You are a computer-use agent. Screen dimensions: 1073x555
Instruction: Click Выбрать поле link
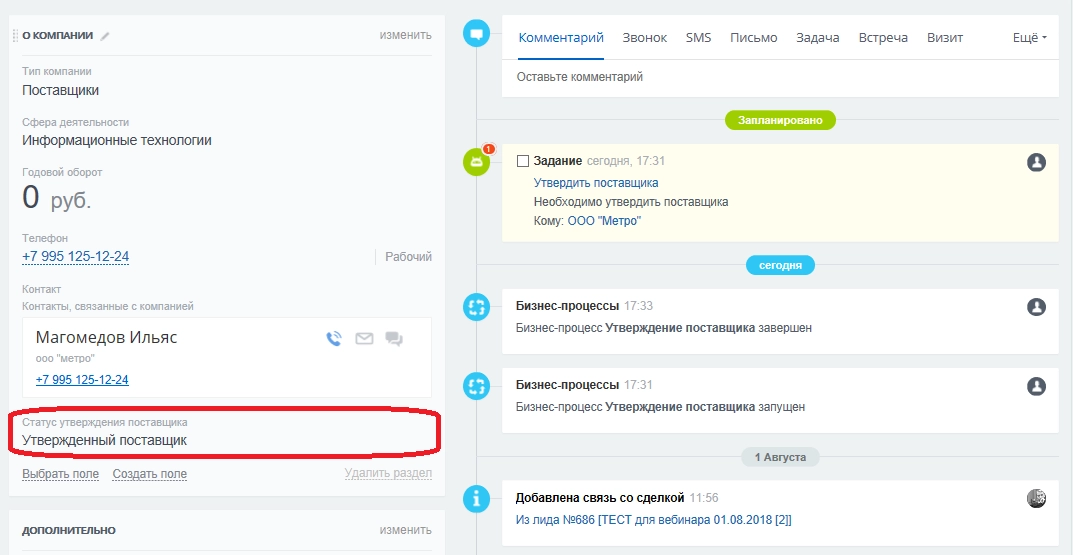(x=60, y=474)
